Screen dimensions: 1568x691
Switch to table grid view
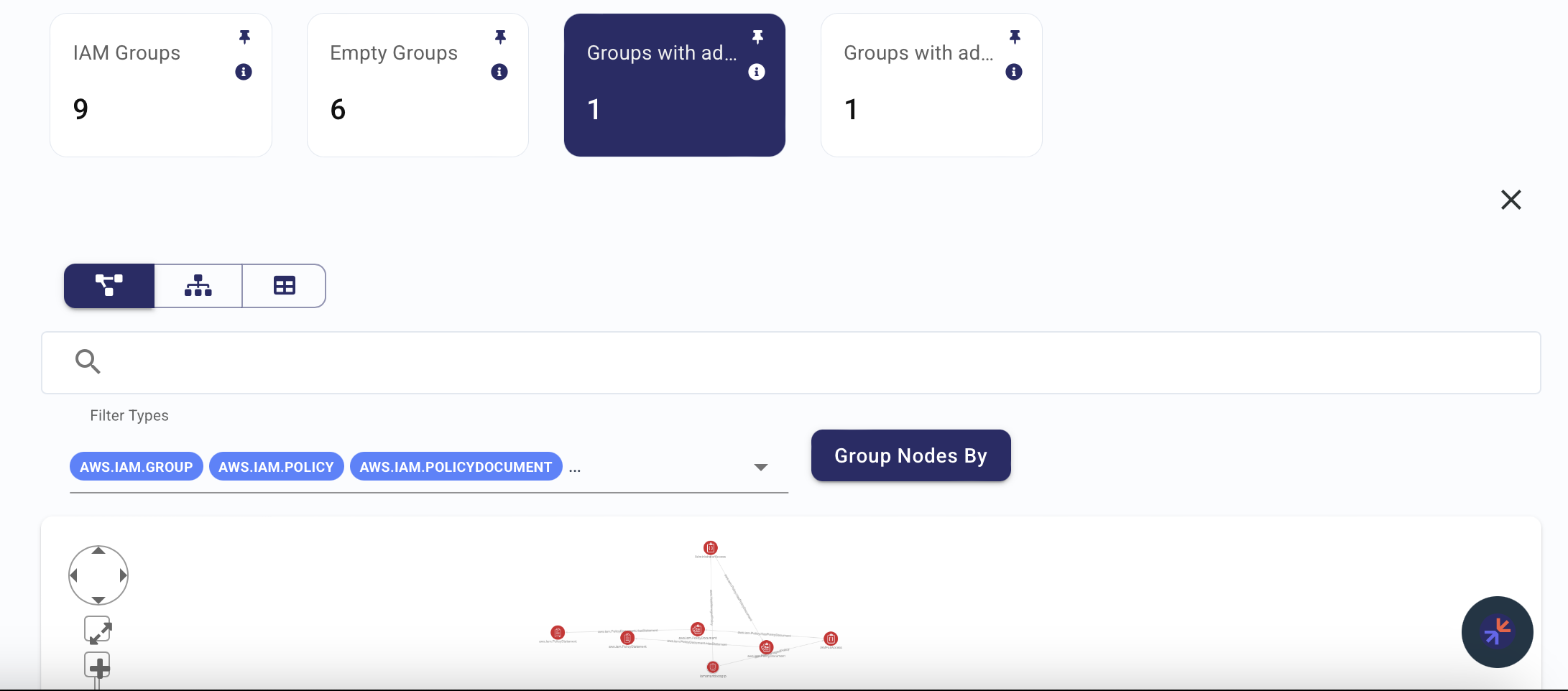(x=284, y=286)
